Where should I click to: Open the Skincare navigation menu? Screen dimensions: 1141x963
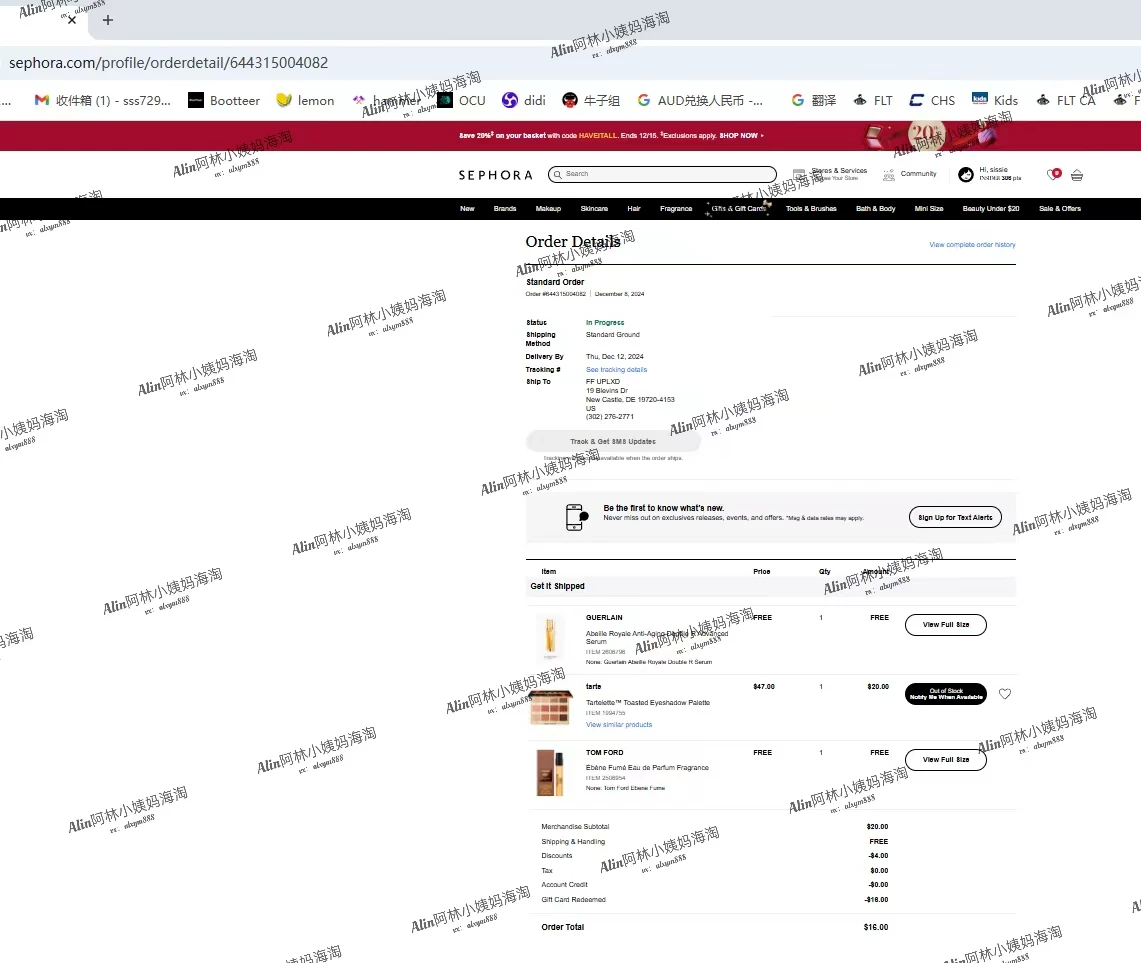point(595,209)
